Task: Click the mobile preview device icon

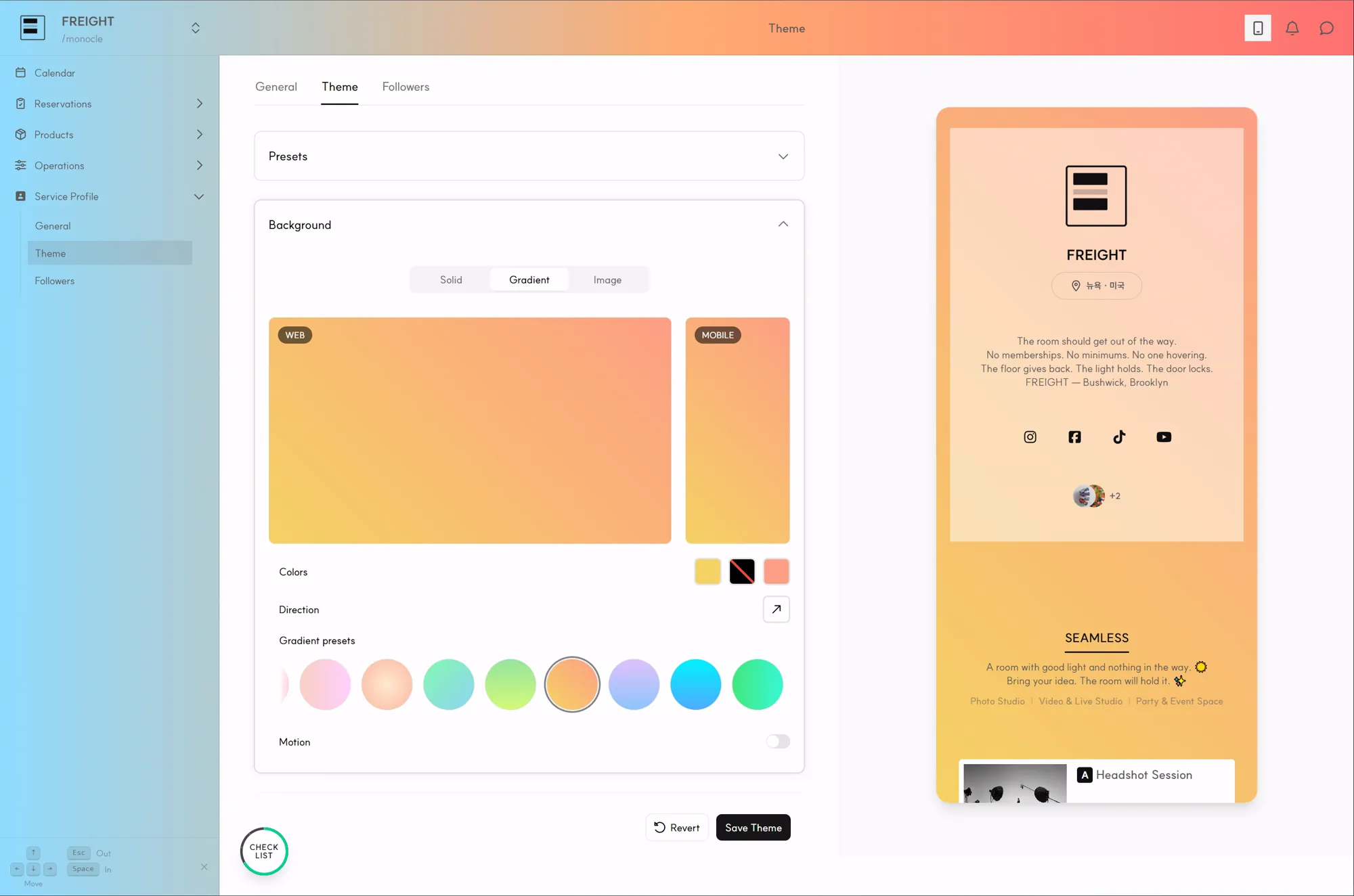Action: click(1257, 28)
